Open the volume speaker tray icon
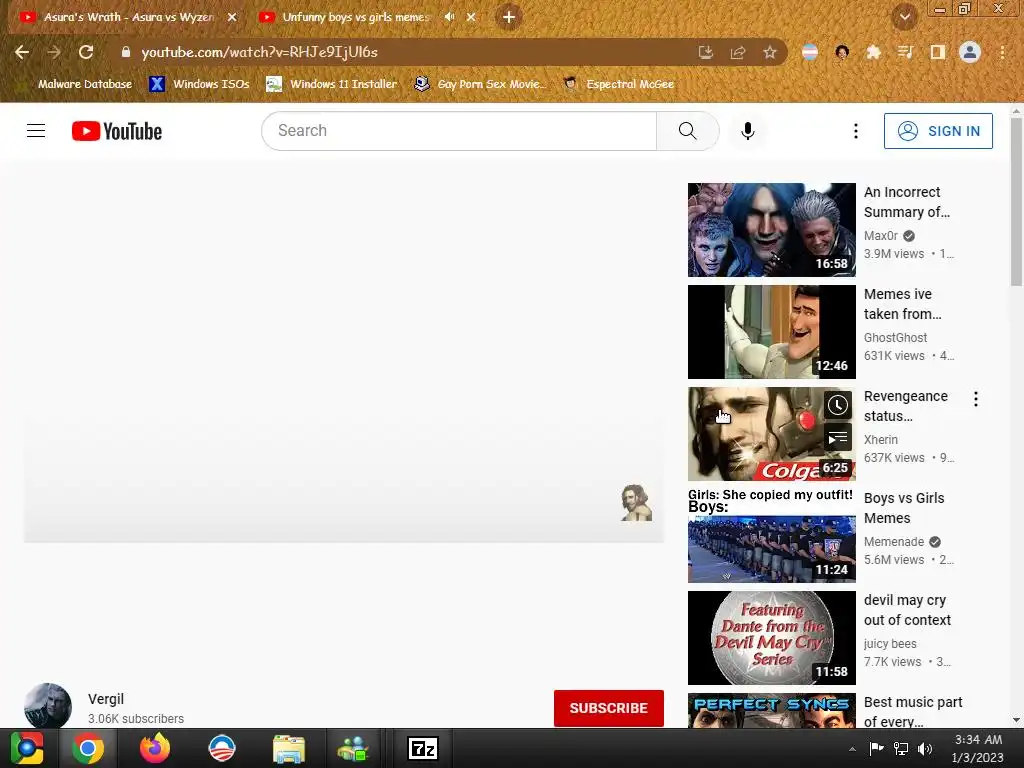Screen dimensions: 1024x768 925,748
